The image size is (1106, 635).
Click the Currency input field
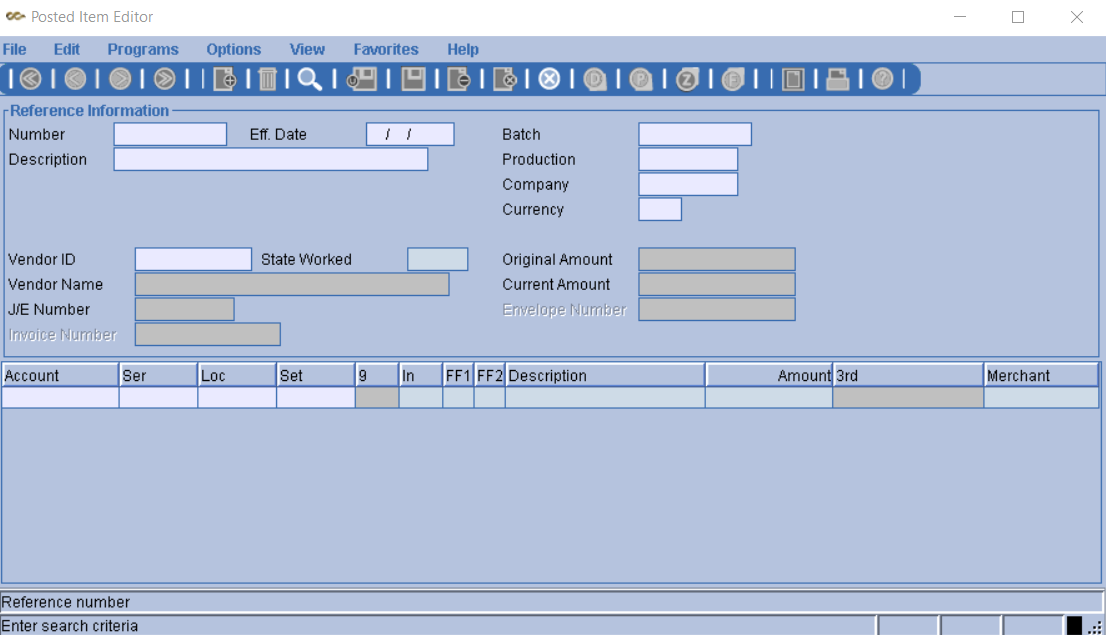[660, 210]
